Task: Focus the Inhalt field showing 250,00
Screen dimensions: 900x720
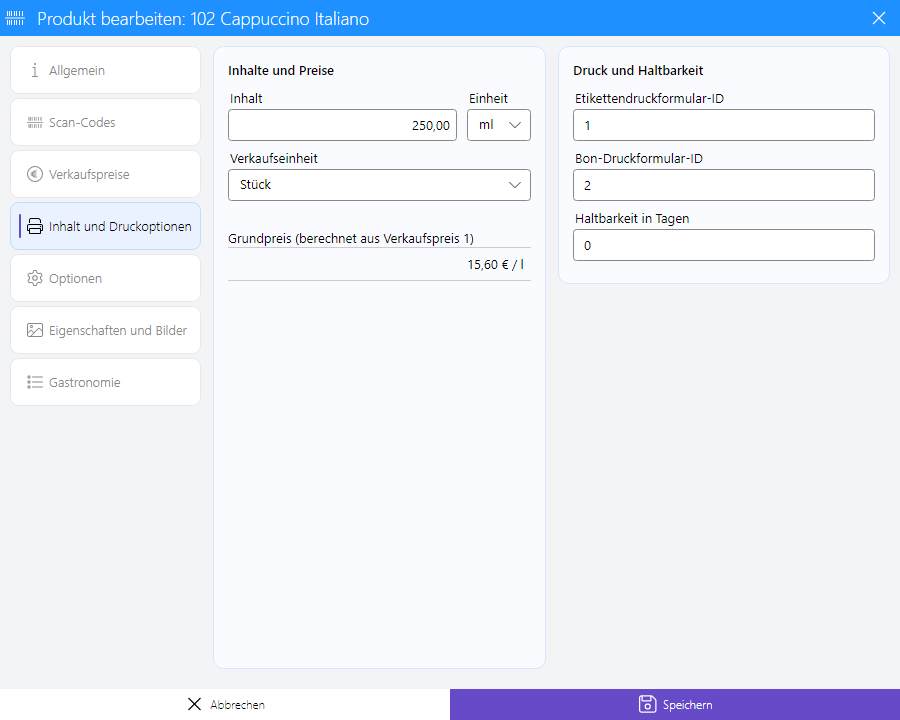Action: tap(343, 125)
